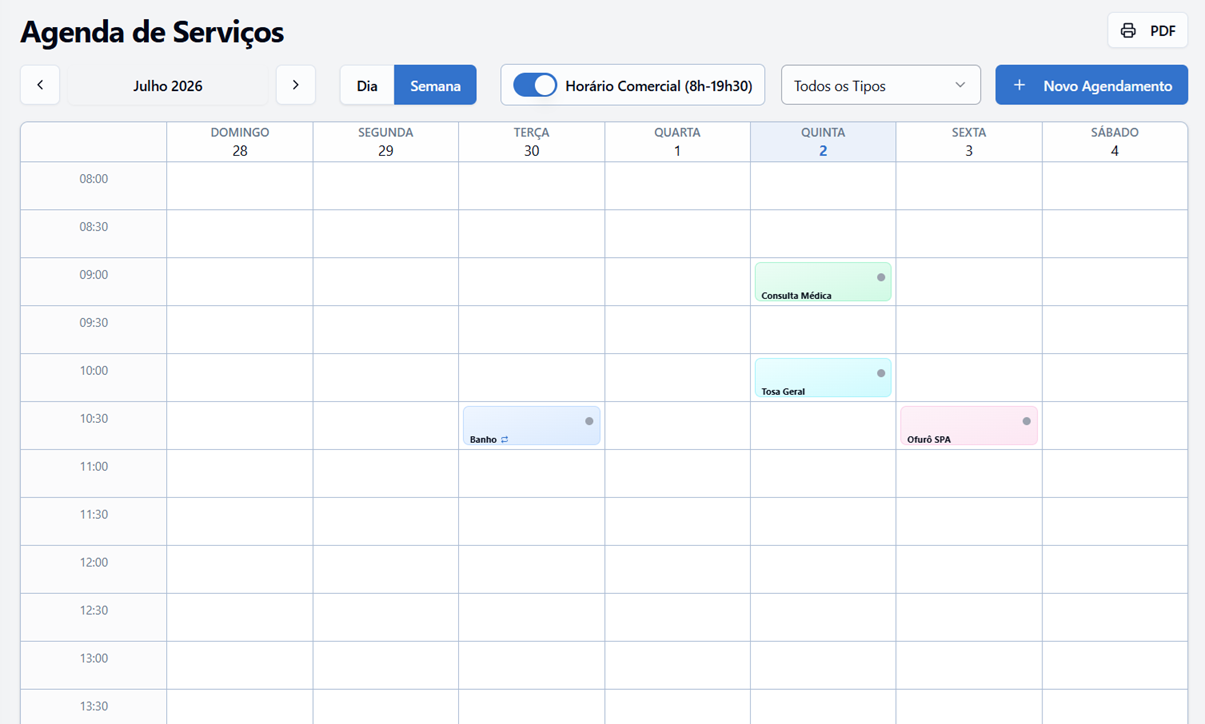Select the Terça 30 column header

point(532,141)
